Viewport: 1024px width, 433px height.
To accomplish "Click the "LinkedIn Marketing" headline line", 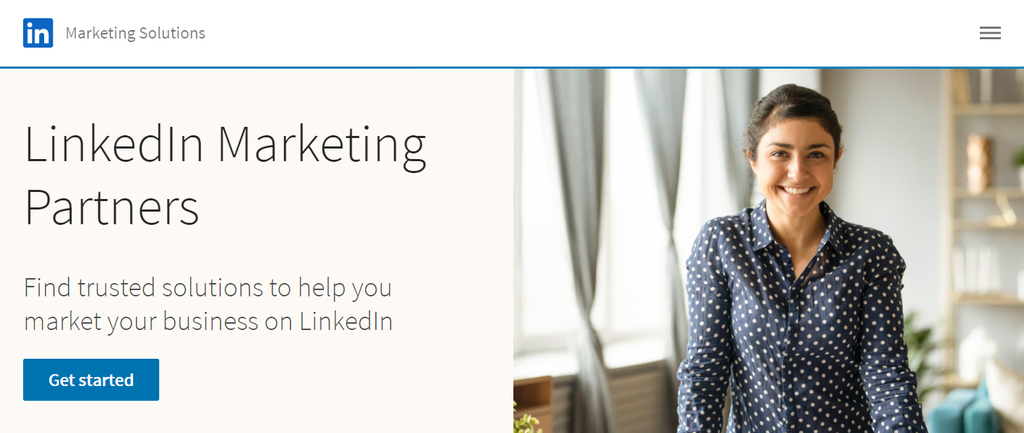I will point(225,144).
